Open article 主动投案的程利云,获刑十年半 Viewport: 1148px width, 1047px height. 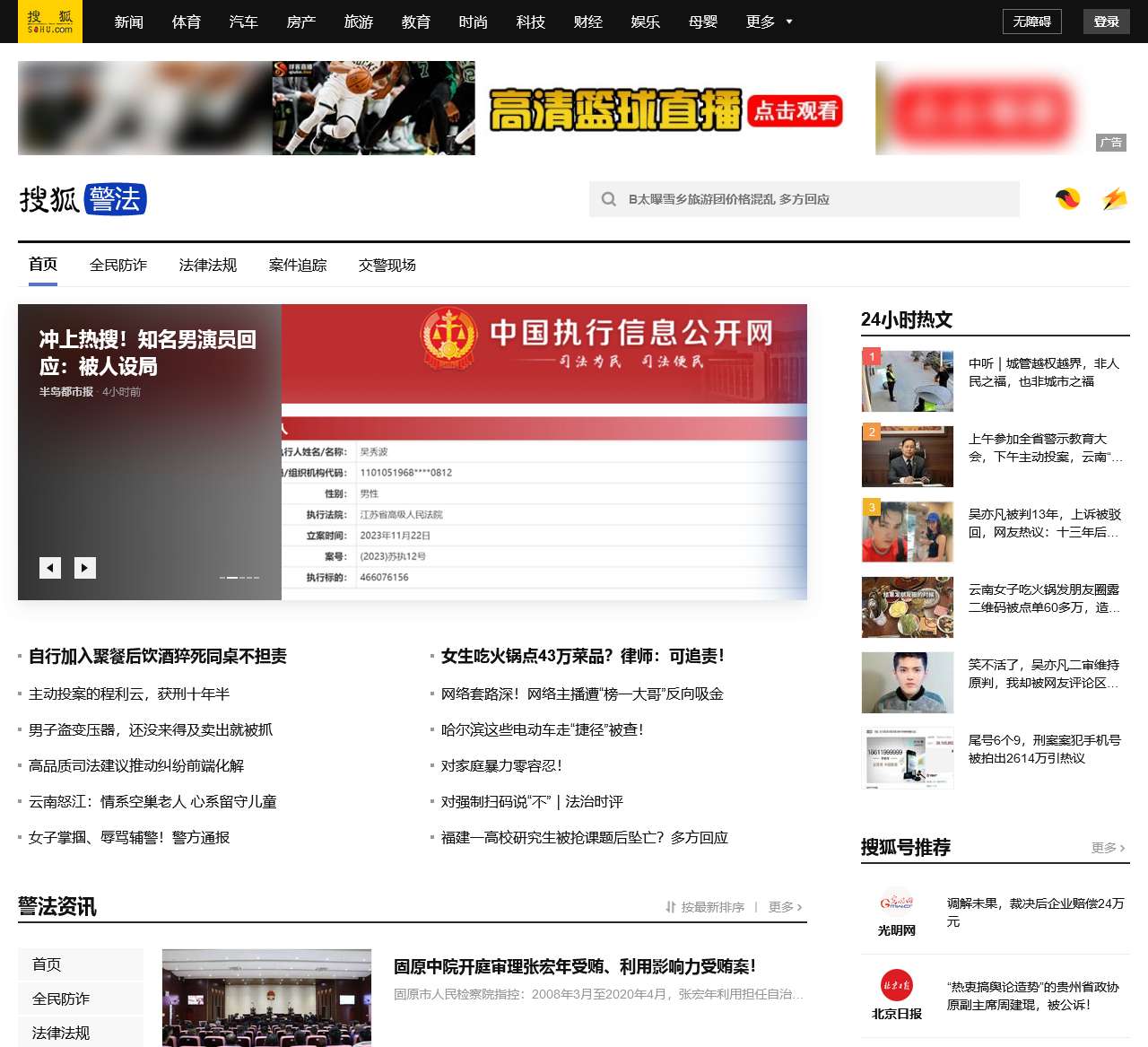(x=129, y=694)
